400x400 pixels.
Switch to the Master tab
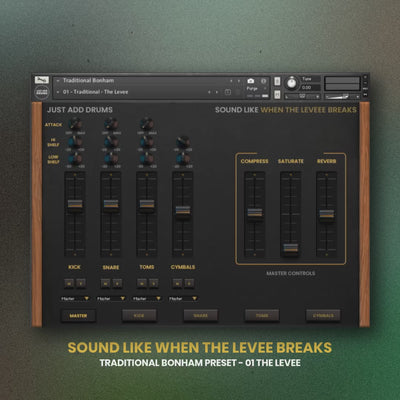pos(78,315)
